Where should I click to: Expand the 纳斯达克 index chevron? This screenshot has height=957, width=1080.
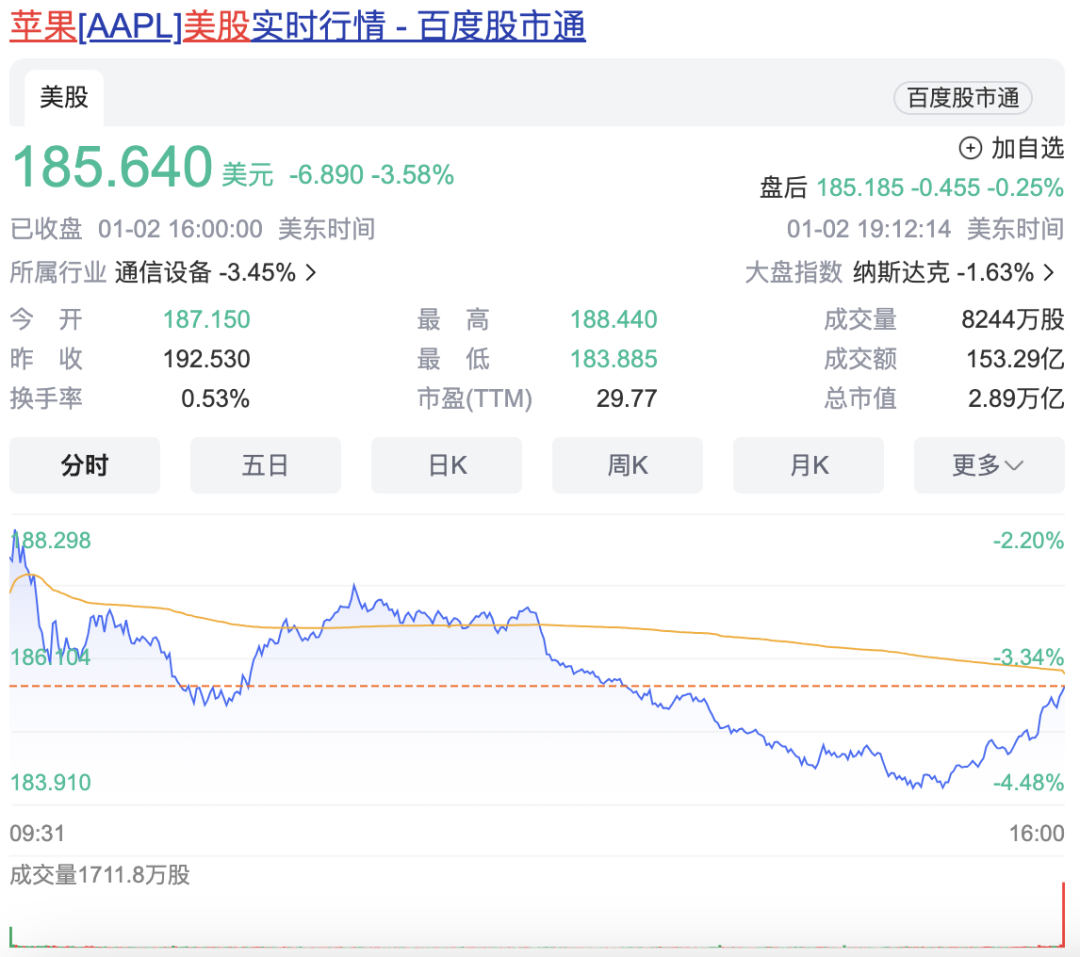click(x=1048, y=272)
